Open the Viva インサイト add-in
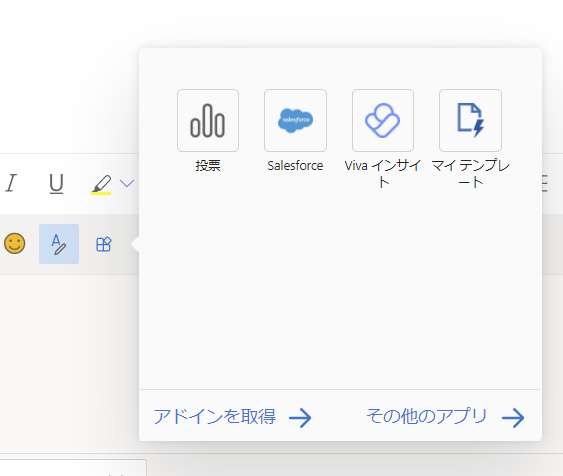This screenshot has height=476, width=563. (x=383, y=121)
